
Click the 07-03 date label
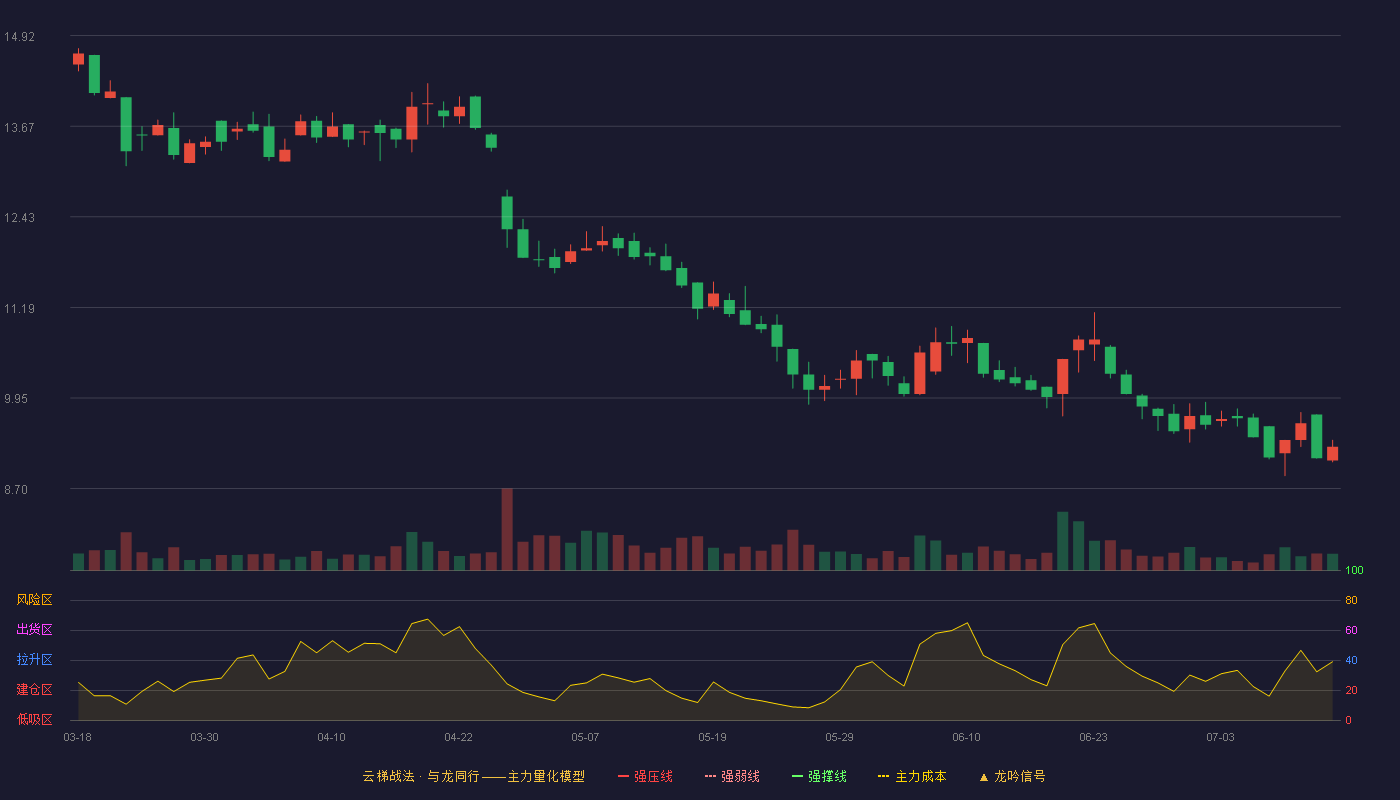tap(1220, 737)
